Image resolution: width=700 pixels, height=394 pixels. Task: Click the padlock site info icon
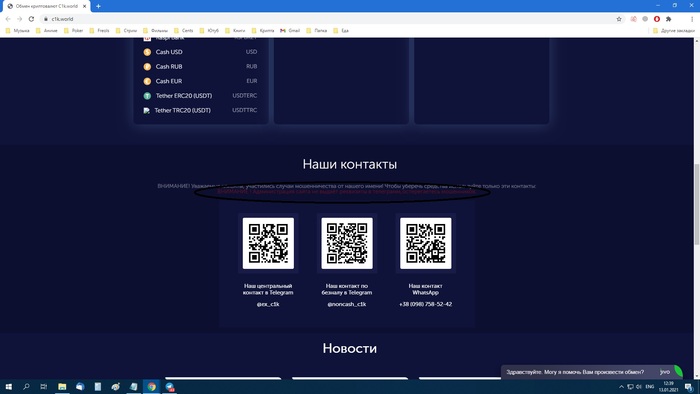46,19
